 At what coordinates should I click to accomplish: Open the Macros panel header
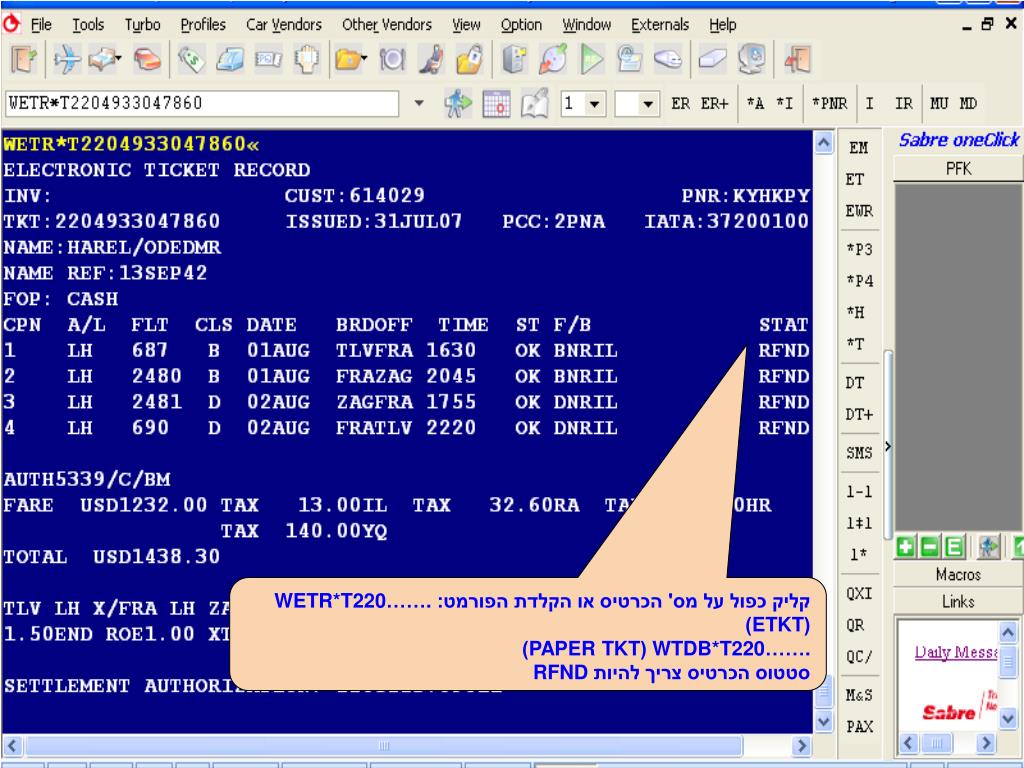[958, 574]
